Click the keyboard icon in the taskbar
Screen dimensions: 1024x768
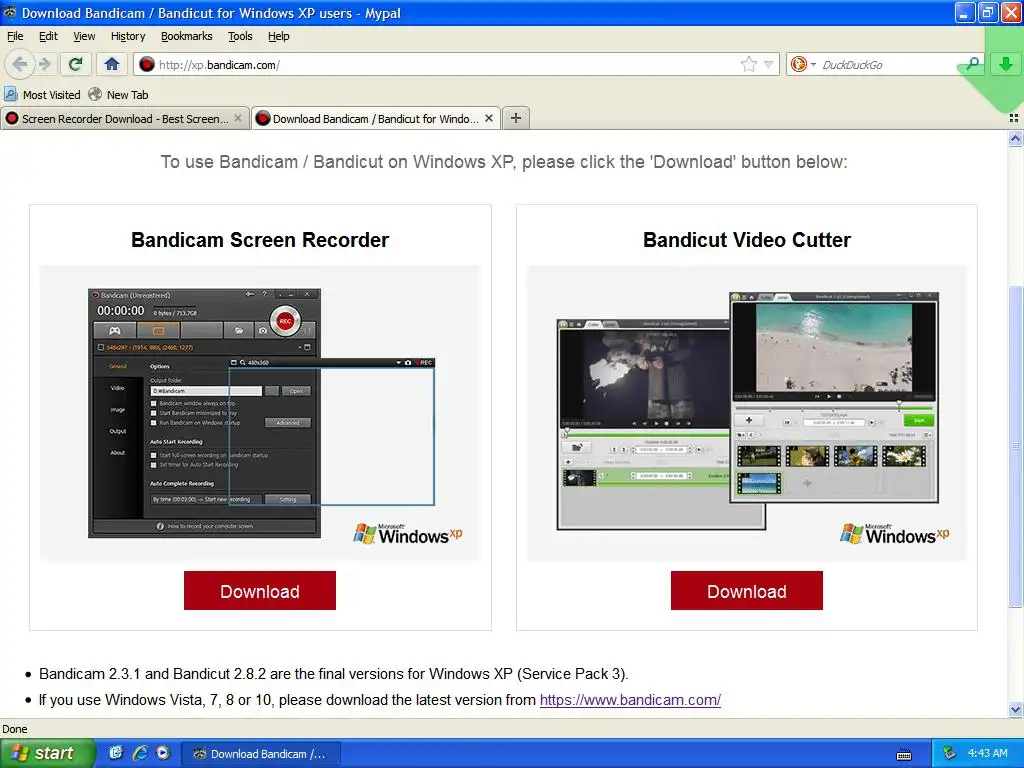904,755
